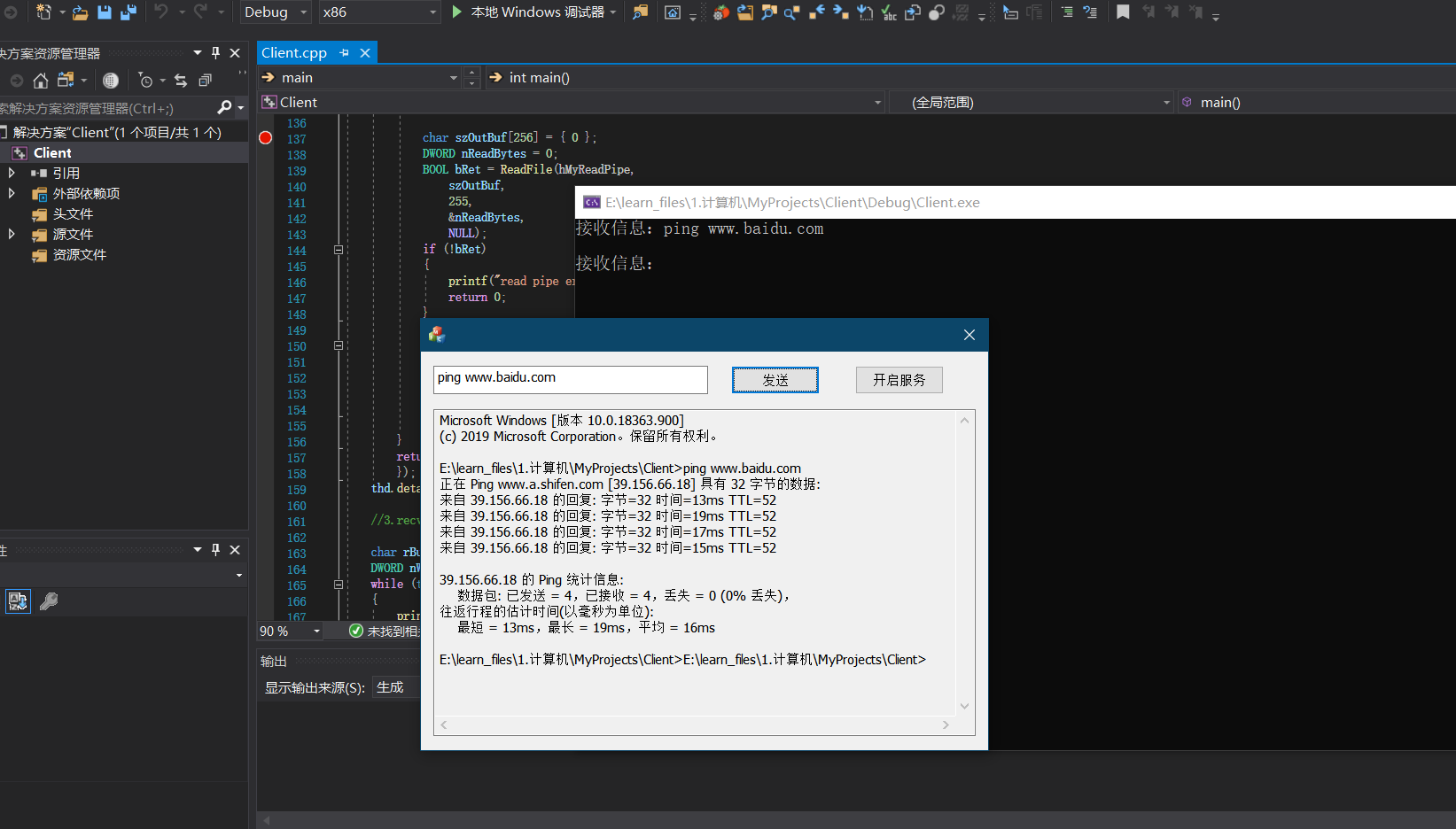
Task: Close the ping dialog window
Action: click(x=969, y=335)
